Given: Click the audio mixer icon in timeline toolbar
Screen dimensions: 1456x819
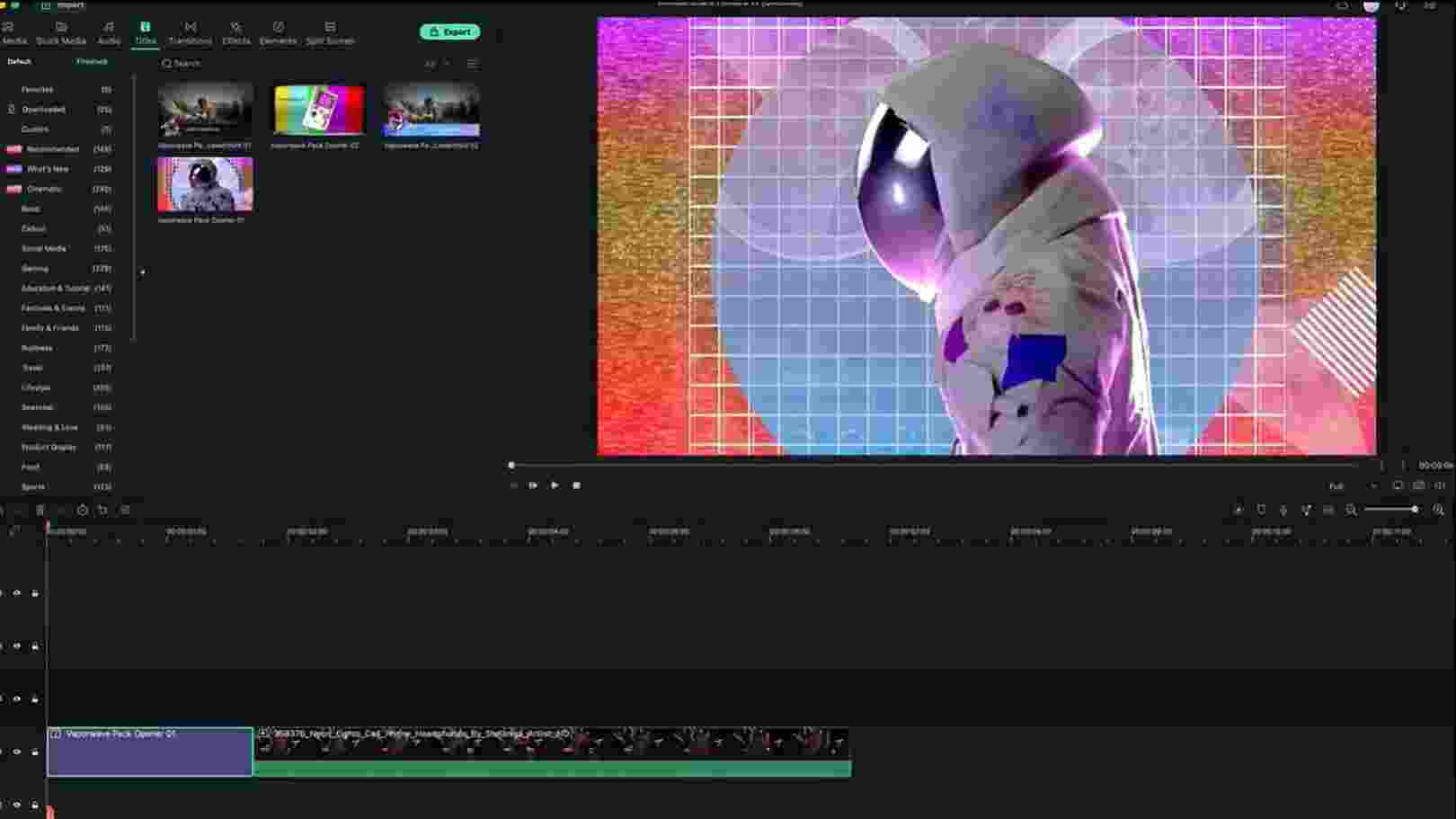Looking at the screenshot, I should (x=1306, y=510).
